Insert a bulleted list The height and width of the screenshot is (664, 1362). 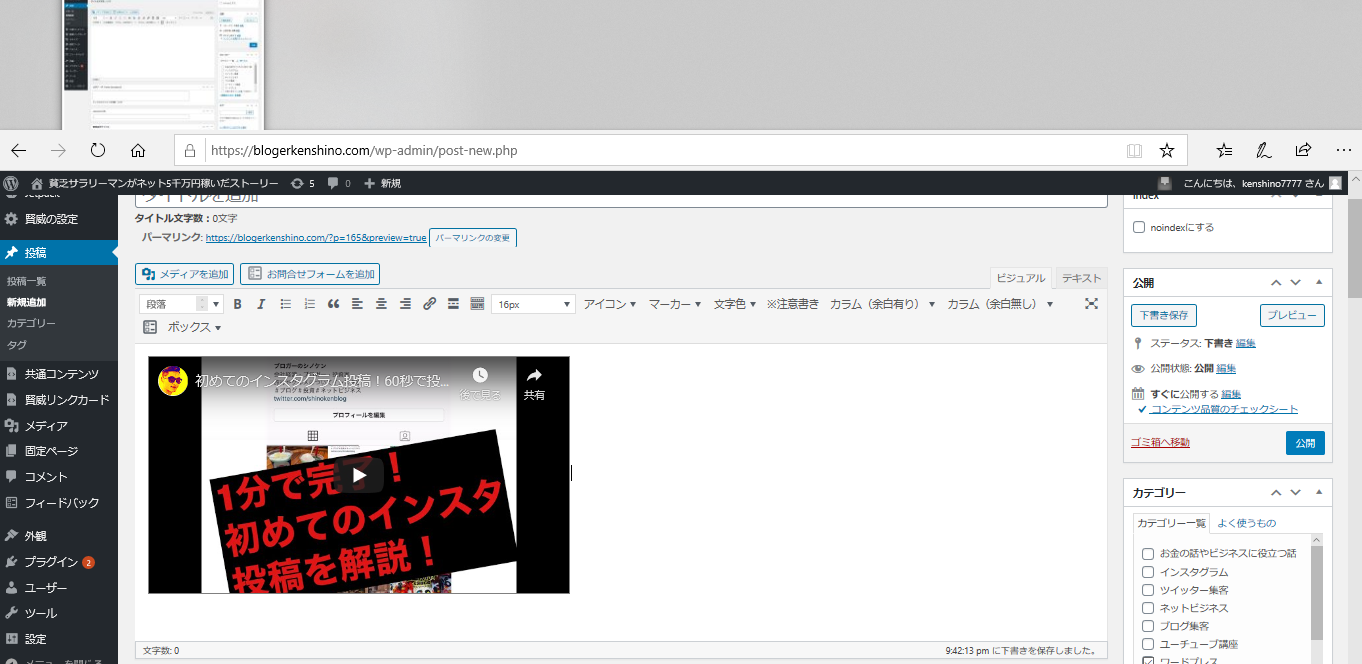285,304
